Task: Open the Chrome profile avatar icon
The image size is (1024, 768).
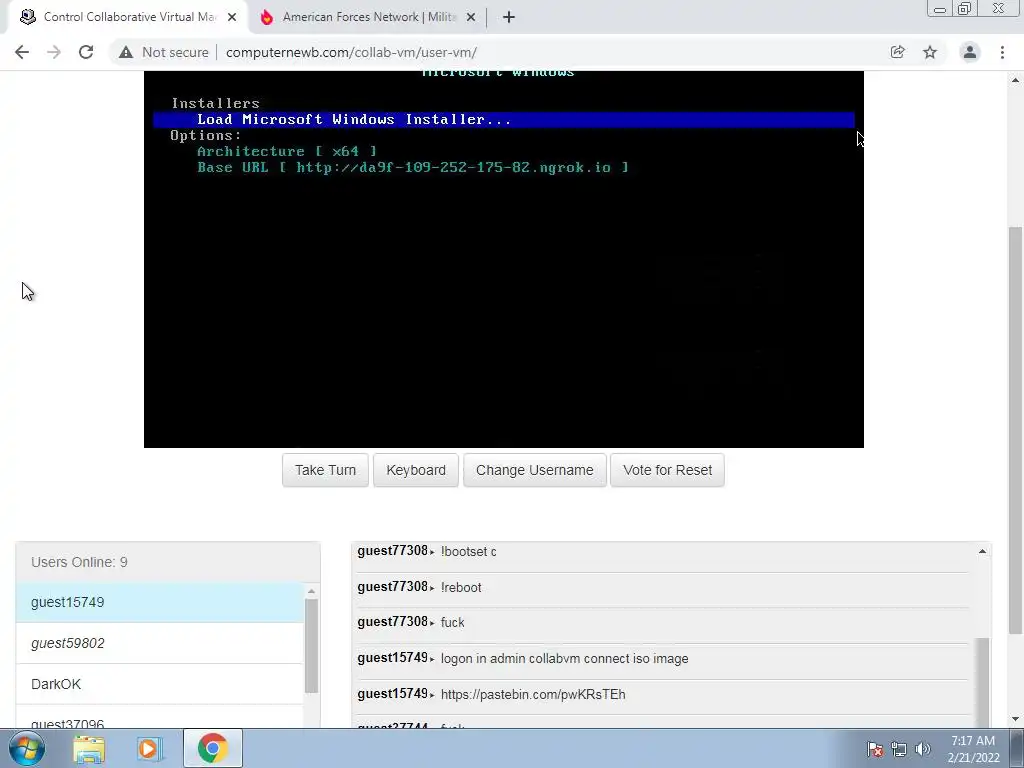Action: coord(970,52)
